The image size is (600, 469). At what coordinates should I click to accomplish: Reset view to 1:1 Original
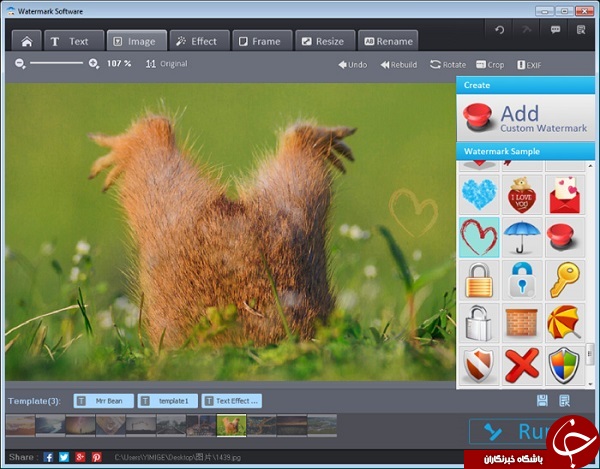[166, 64]
